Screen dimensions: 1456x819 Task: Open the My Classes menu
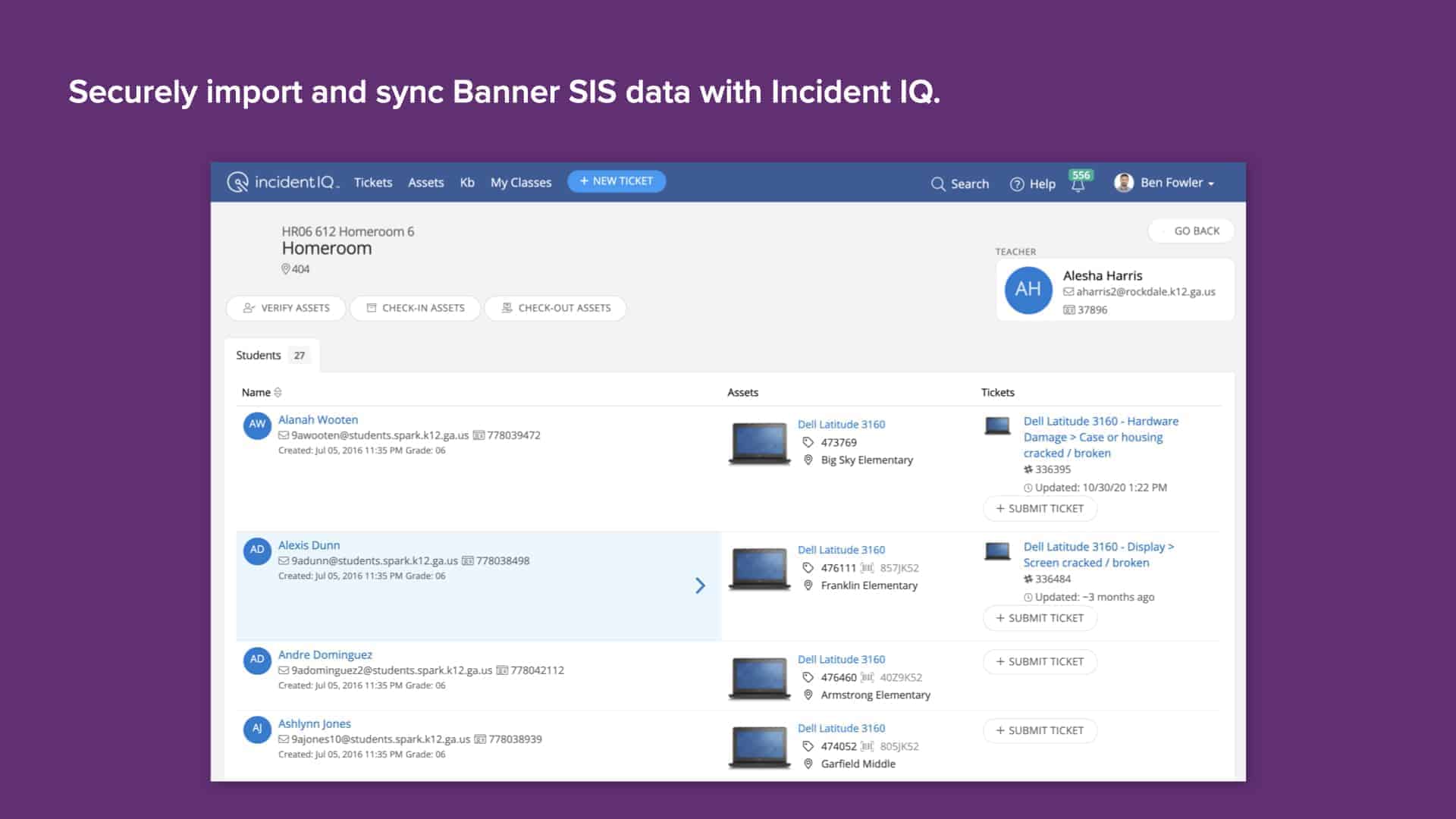pos(520,182)
